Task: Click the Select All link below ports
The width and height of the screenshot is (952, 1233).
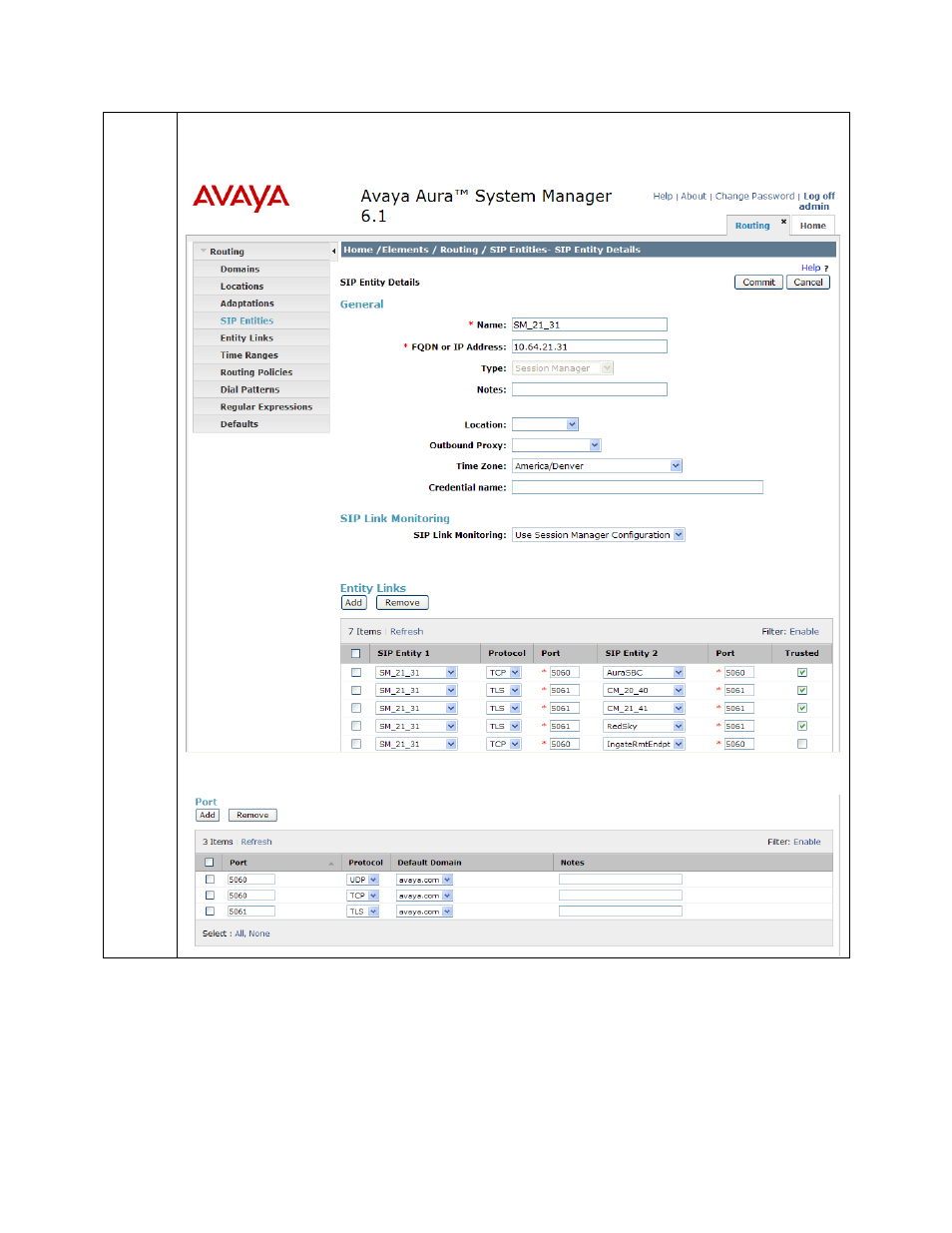Action: 238,934
